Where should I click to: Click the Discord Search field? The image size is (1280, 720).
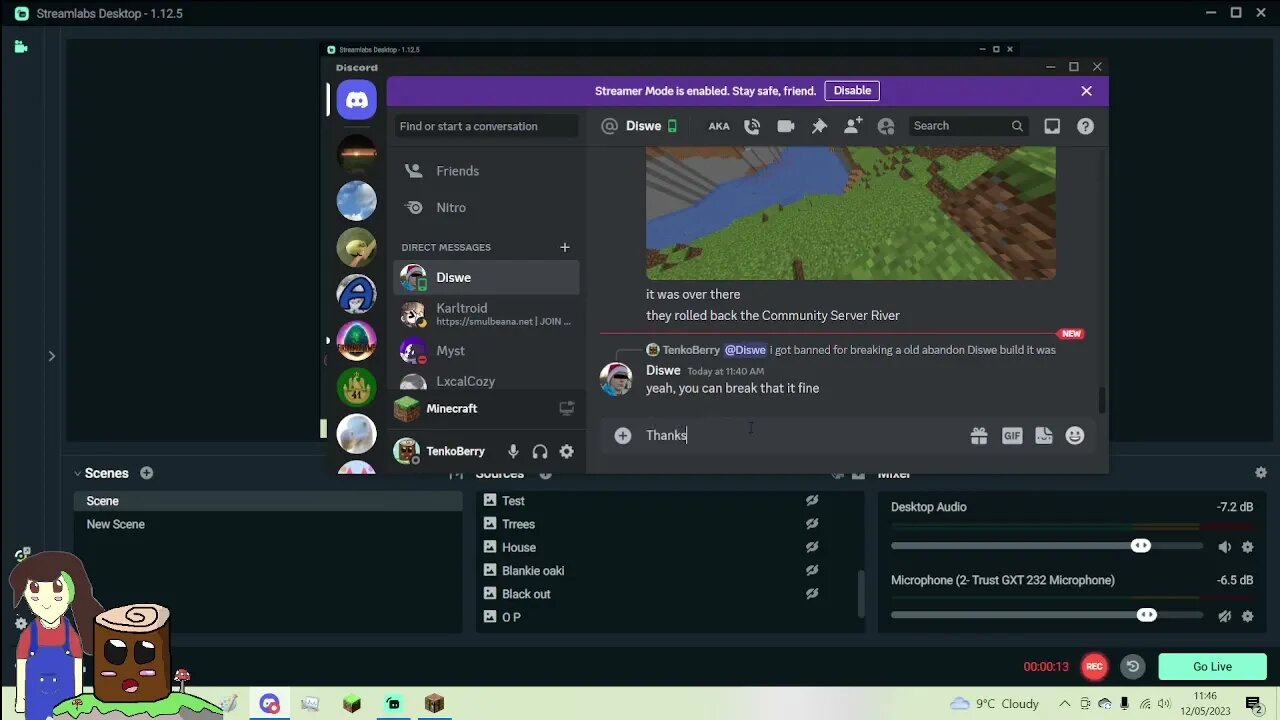pyautogui.click(x=969, y=126)
